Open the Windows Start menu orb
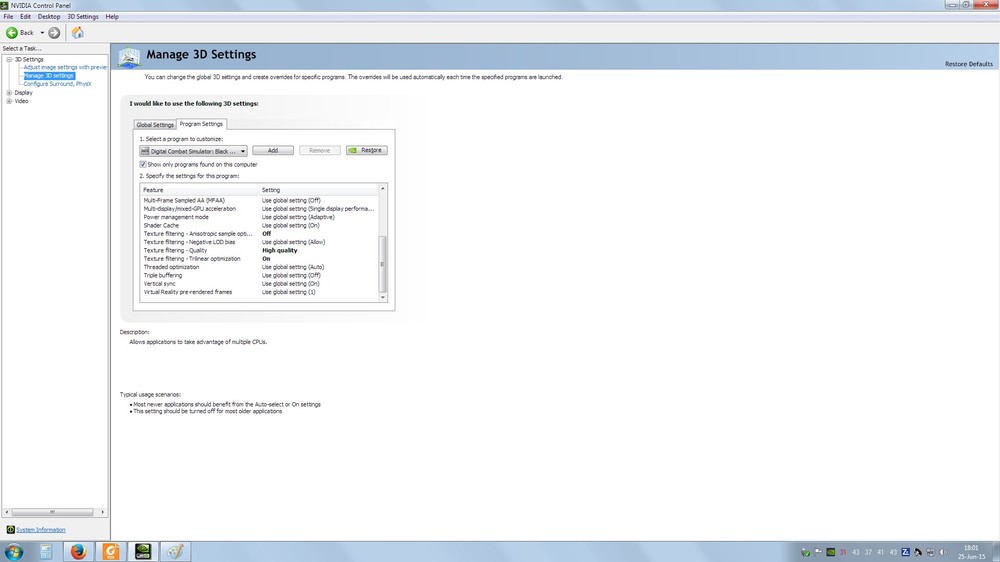This screenshot has width=1000, height=562. pyautogui.click(x=13, y=551)
